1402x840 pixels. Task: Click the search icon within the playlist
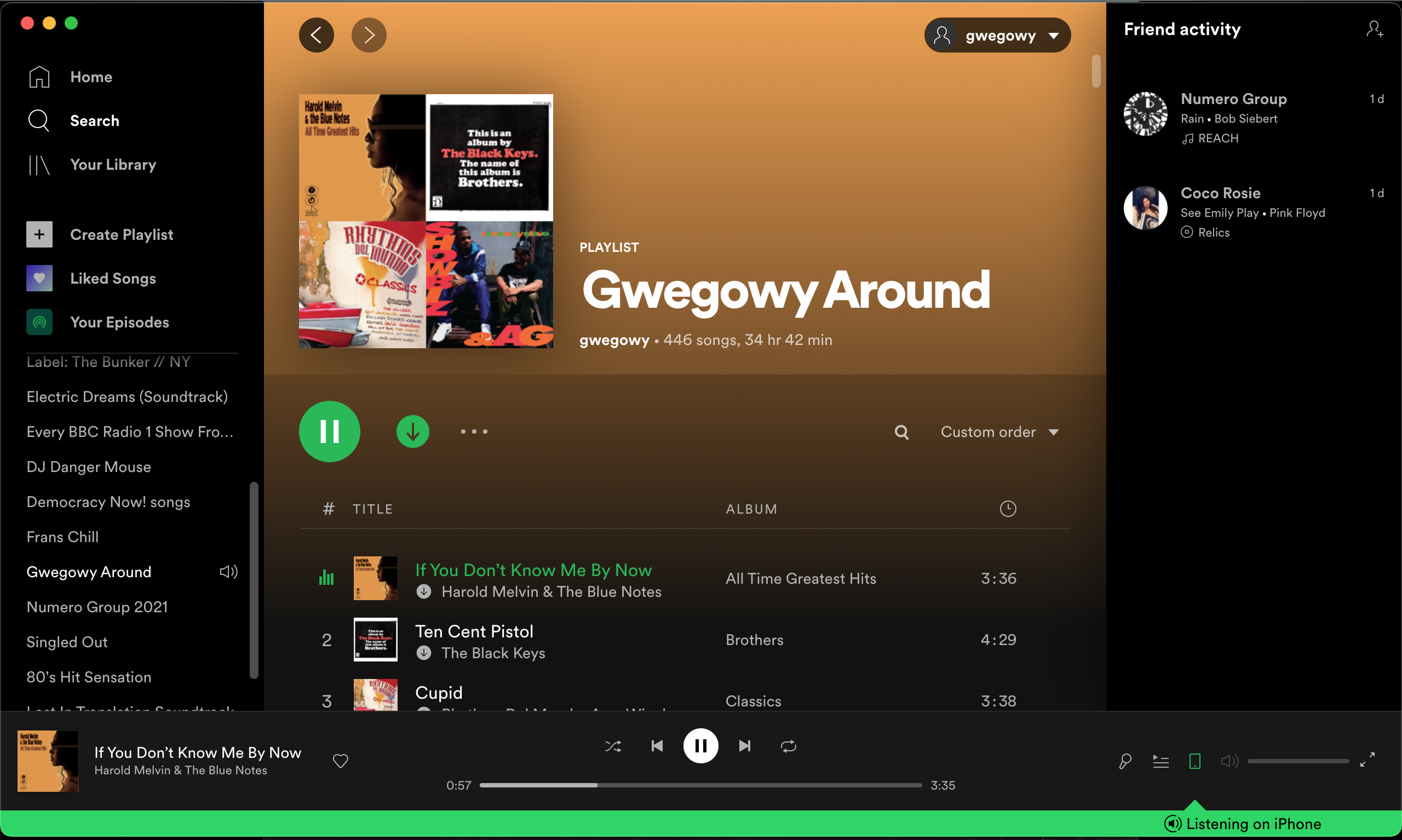(x=901, y=432)
